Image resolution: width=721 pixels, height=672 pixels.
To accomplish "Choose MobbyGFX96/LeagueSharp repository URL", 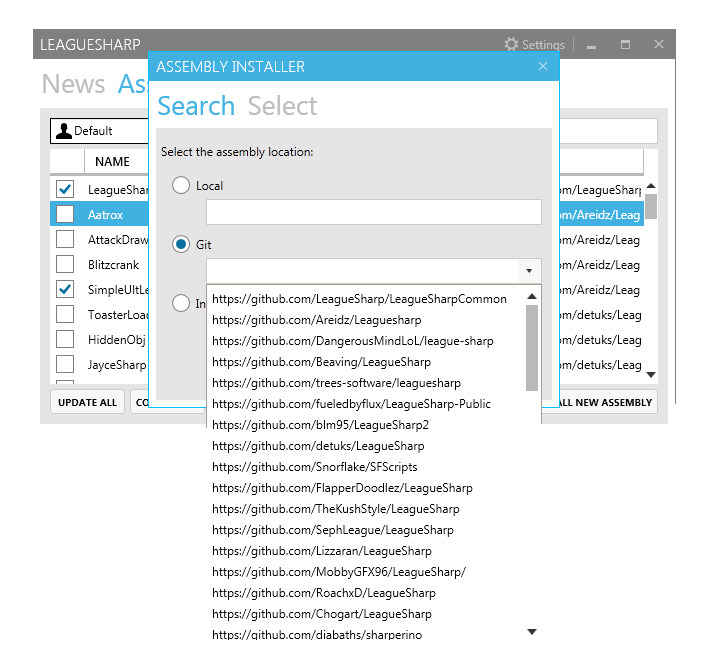I will (339, 572).
